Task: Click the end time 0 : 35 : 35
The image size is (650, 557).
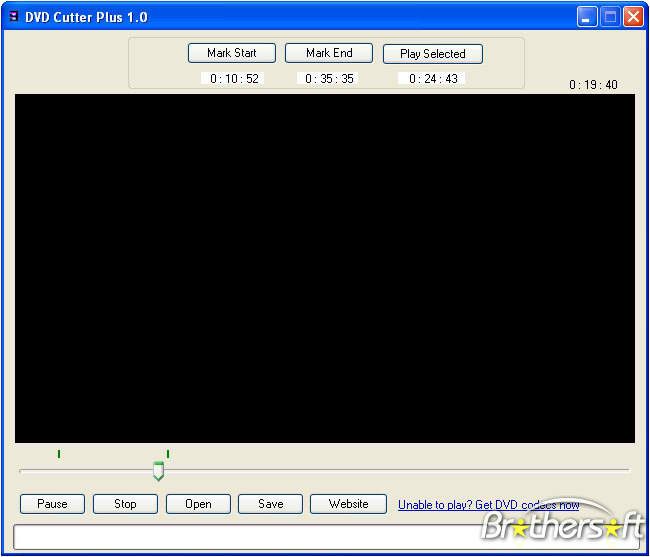Action: [329, 78]
